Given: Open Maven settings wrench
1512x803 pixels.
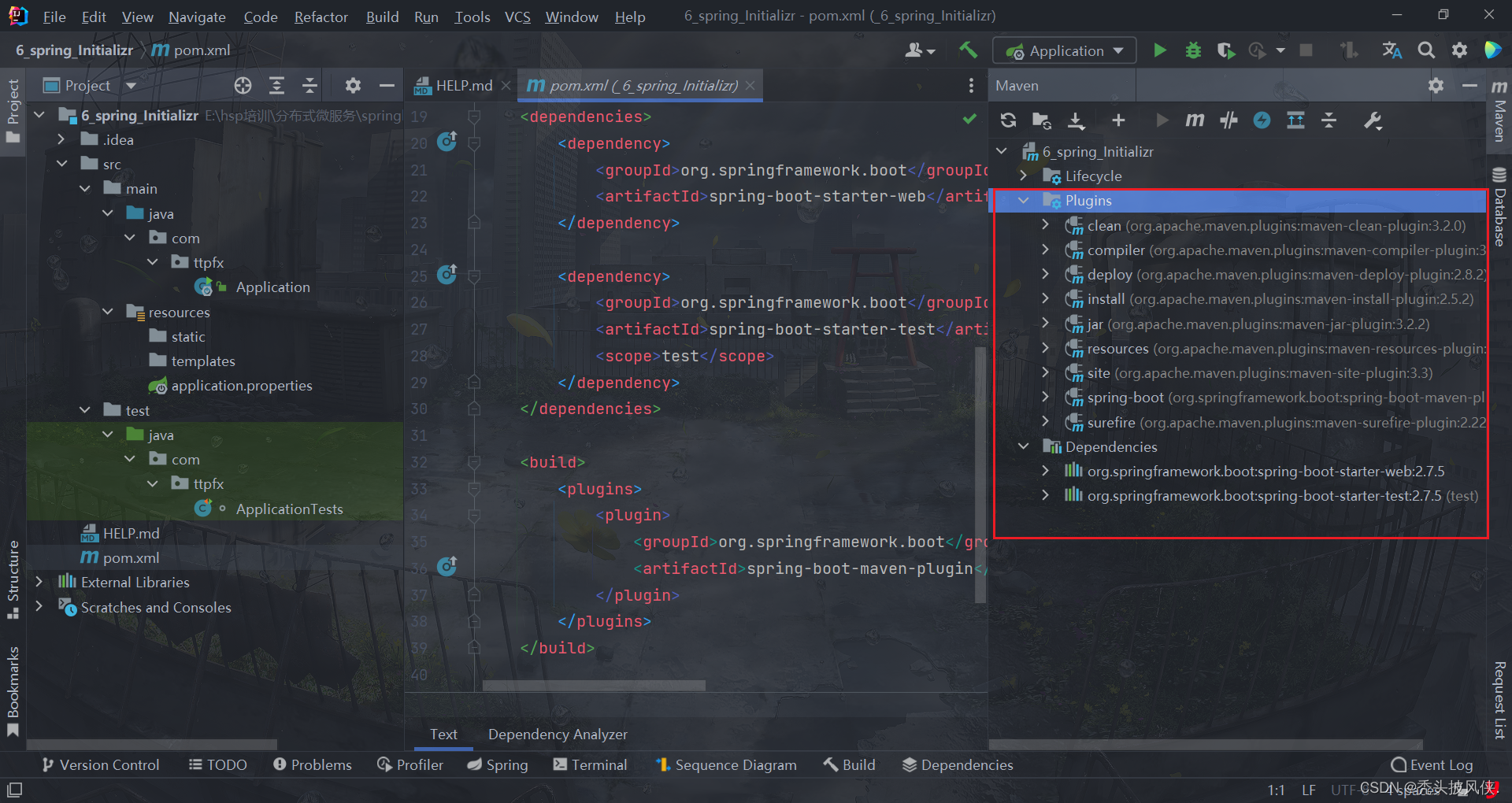Looking at the screenshot, I should pyautogui.click(x=1373, y=120).
